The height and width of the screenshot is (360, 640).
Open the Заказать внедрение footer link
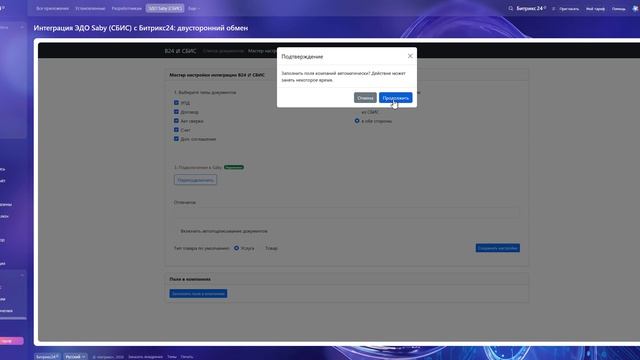click(x=145, y=357)
